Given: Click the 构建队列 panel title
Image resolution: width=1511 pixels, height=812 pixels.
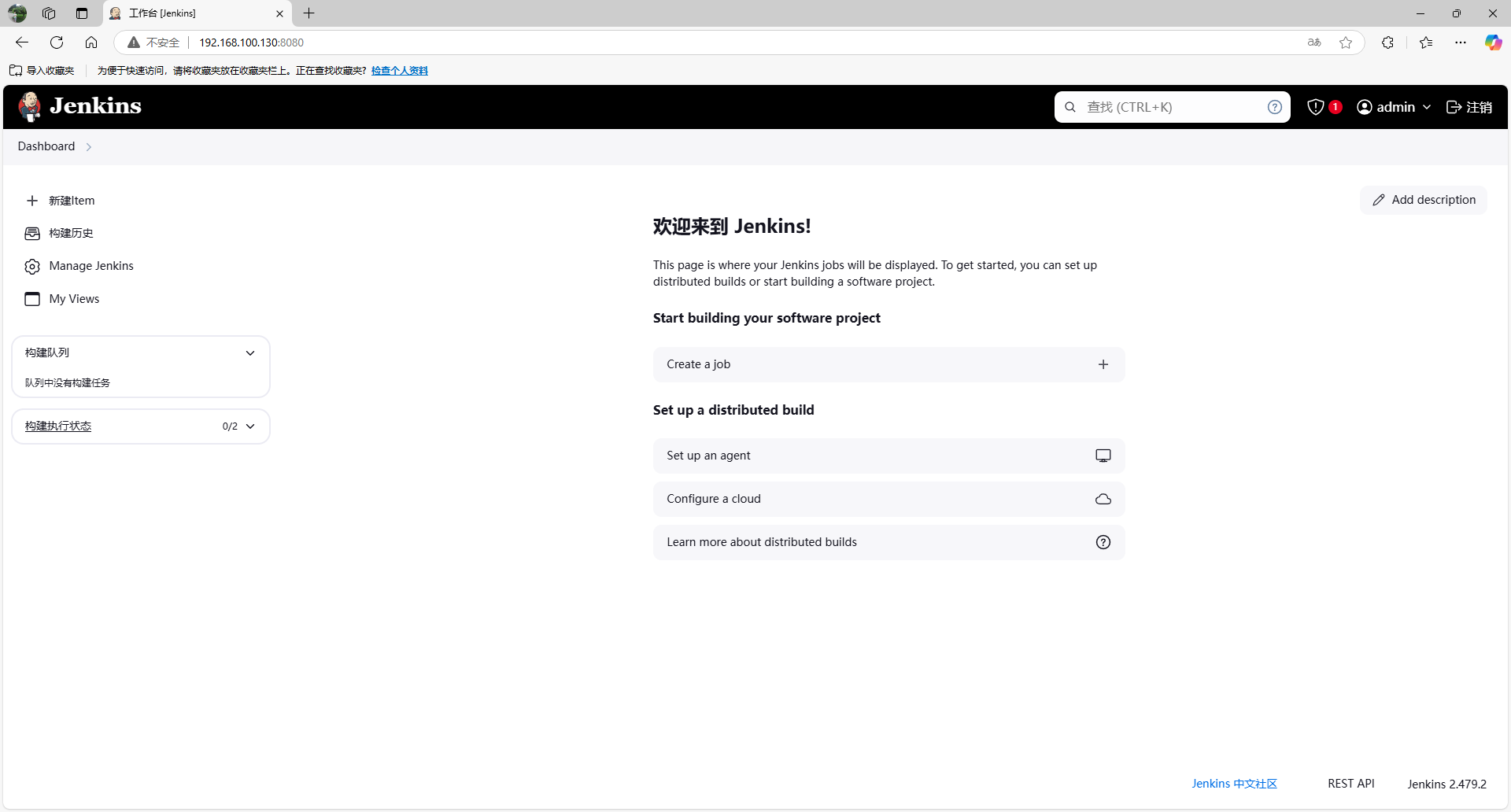Looking at the screenshot, I should pyautogui.click(x=47, y=352).
